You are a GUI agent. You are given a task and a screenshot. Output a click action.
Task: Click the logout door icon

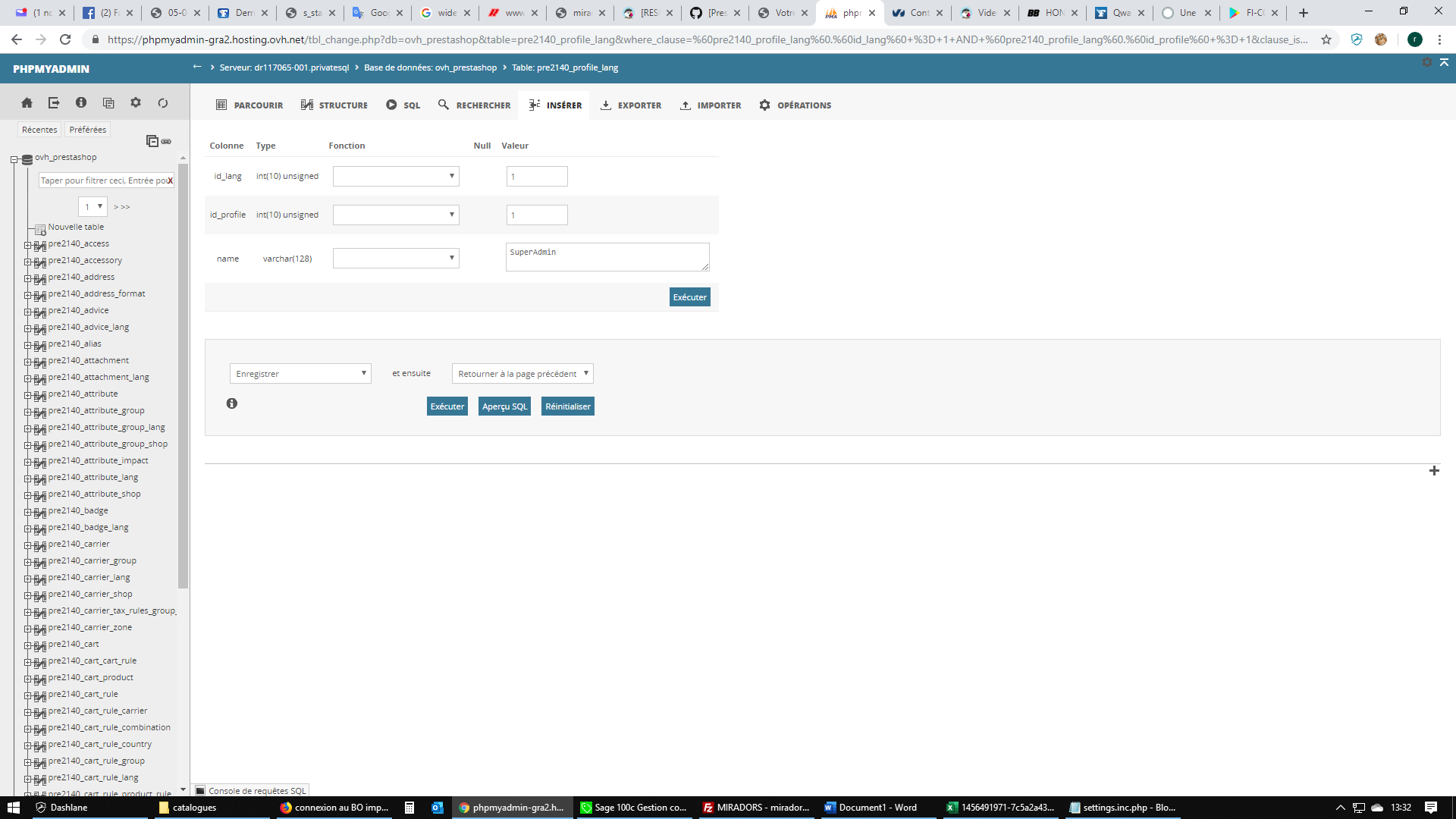[54, 102]
